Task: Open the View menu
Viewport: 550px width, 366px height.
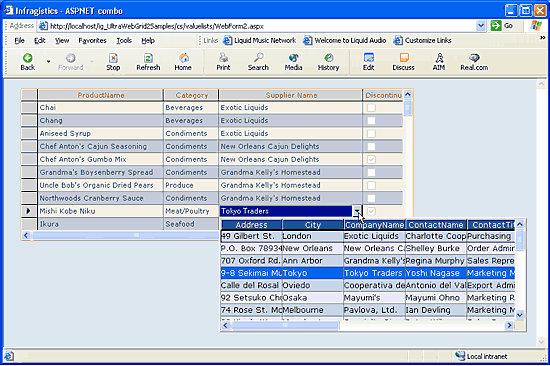Action: pos(62,41)
